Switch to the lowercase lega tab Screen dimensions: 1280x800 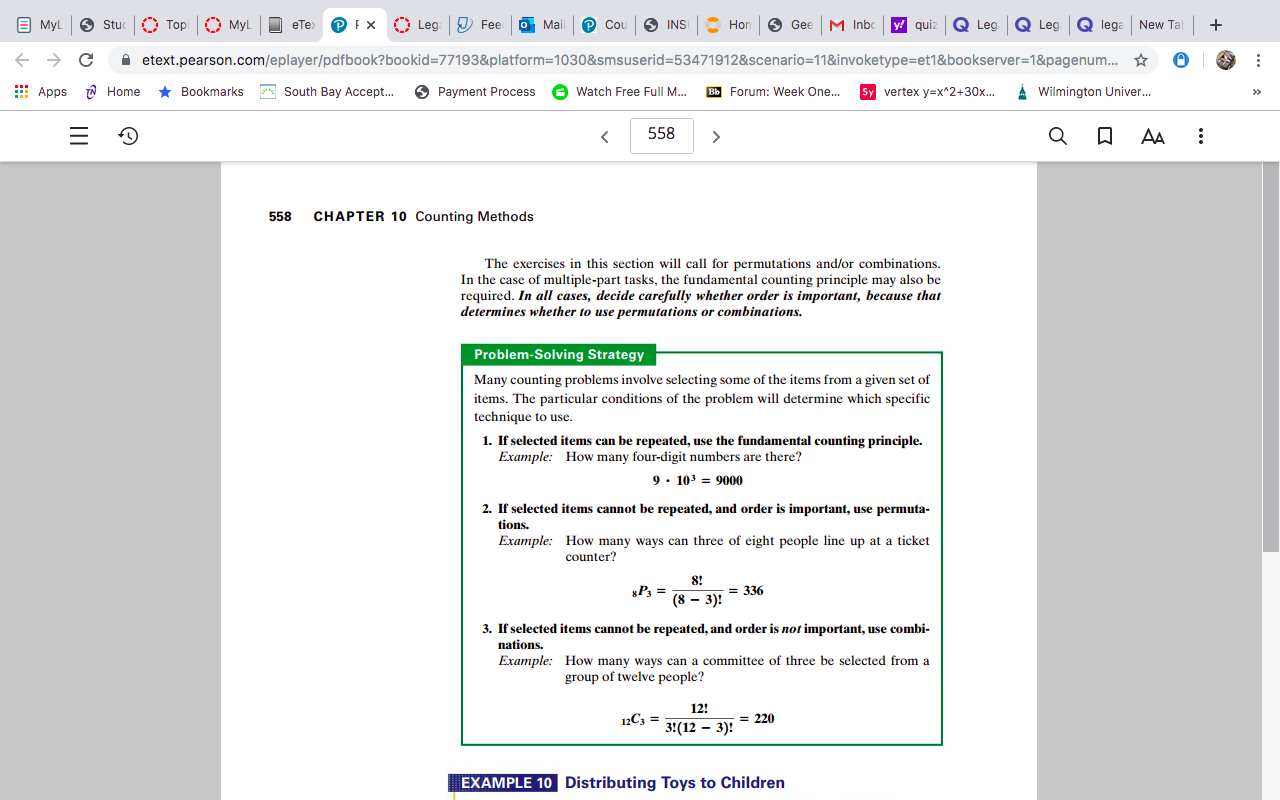(x=1101, y=25)
